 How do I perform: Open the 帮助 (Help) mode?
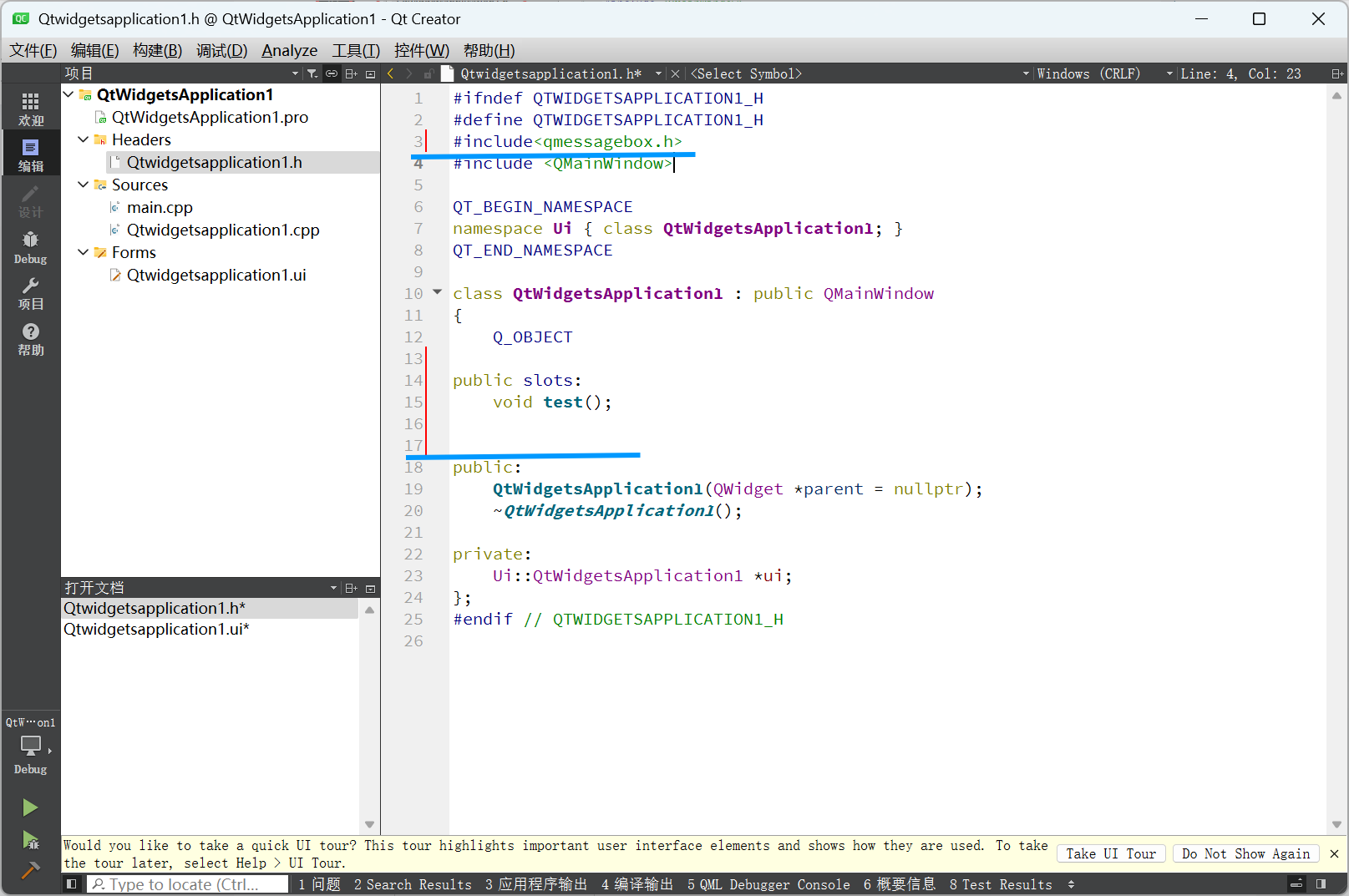(31, 339)
